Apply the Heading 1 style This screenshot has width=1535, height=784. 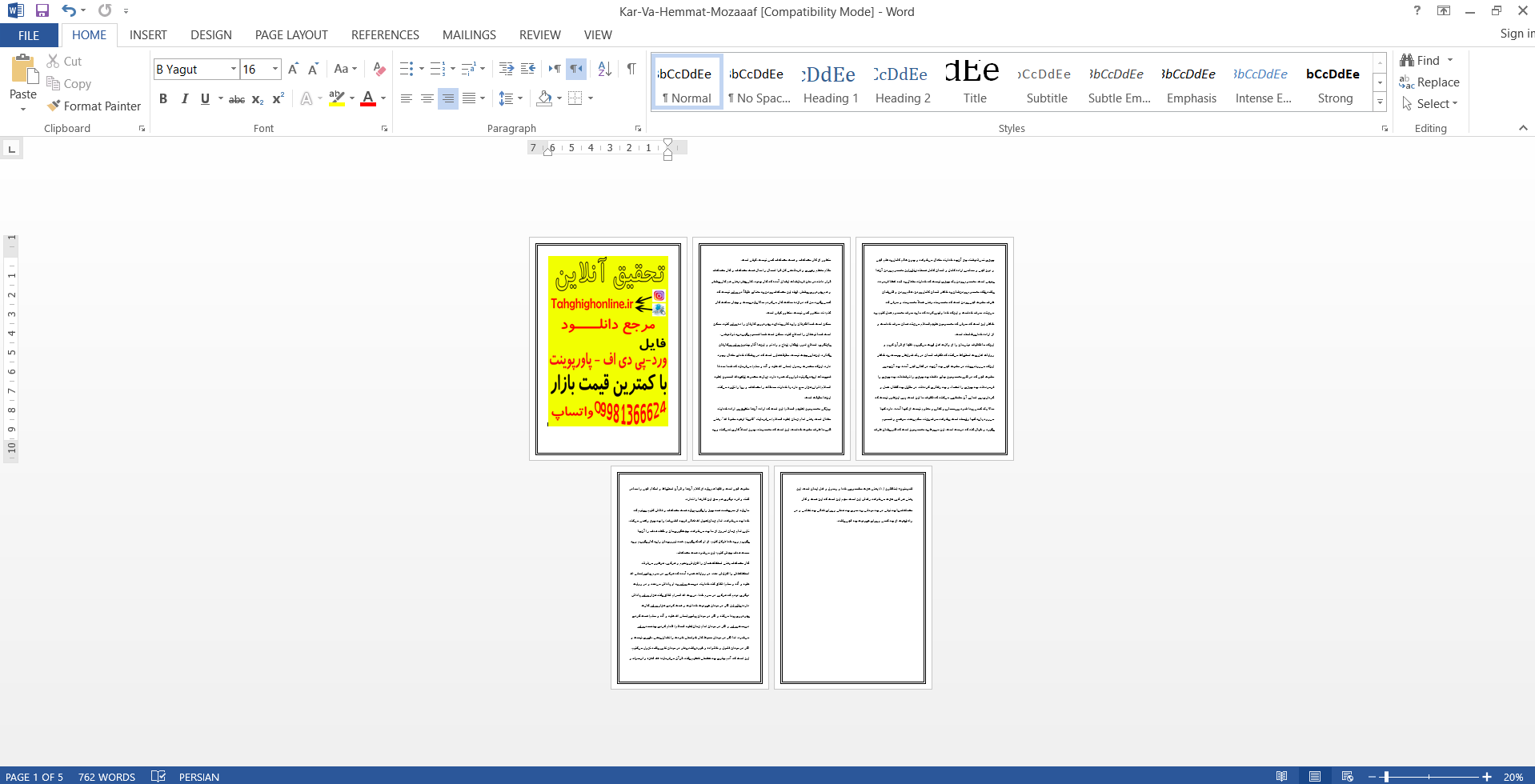click(x=831, y=82)
